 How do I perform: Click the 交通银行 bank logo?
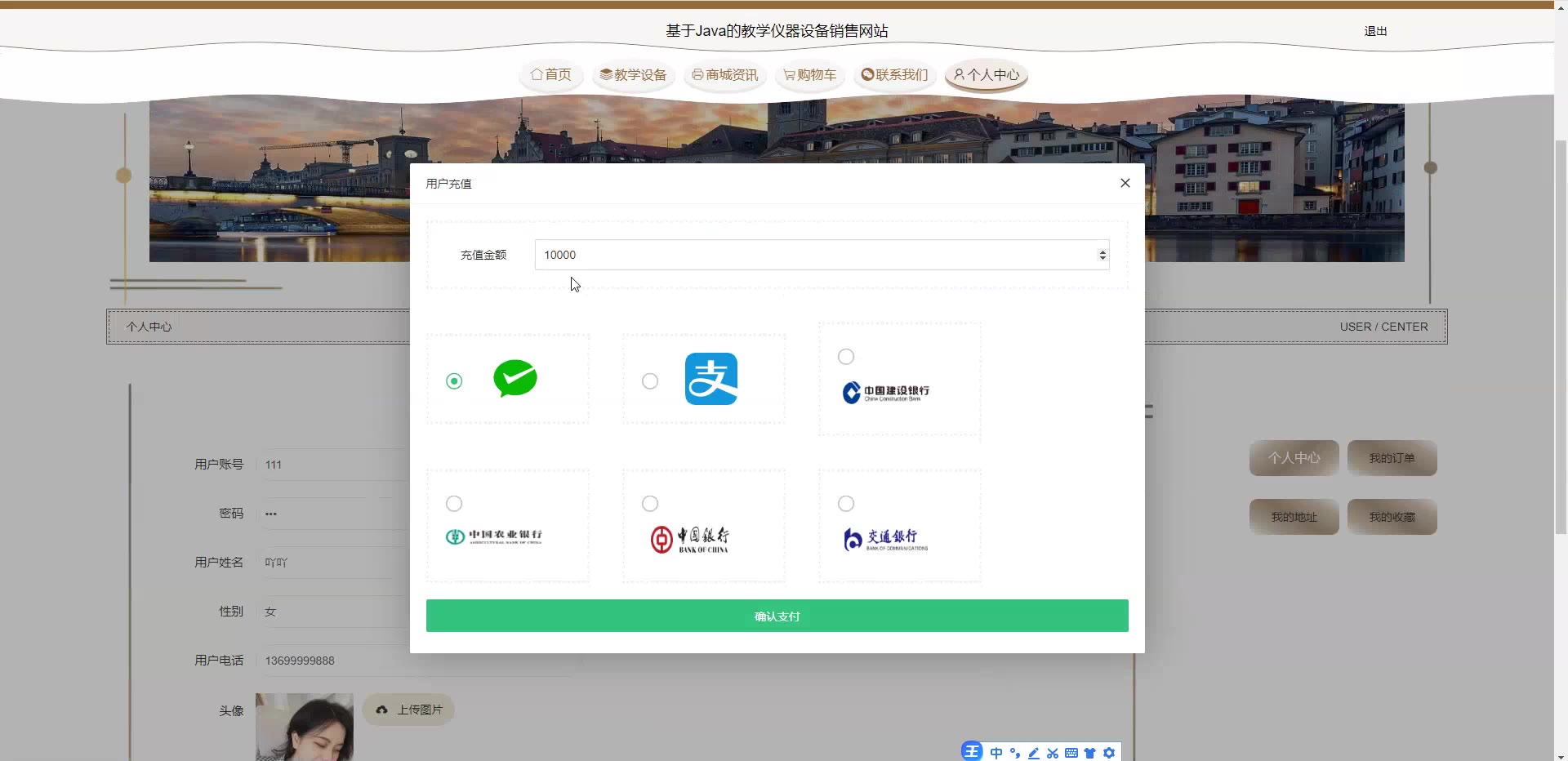pyautogui.click(x=886, y=539)
